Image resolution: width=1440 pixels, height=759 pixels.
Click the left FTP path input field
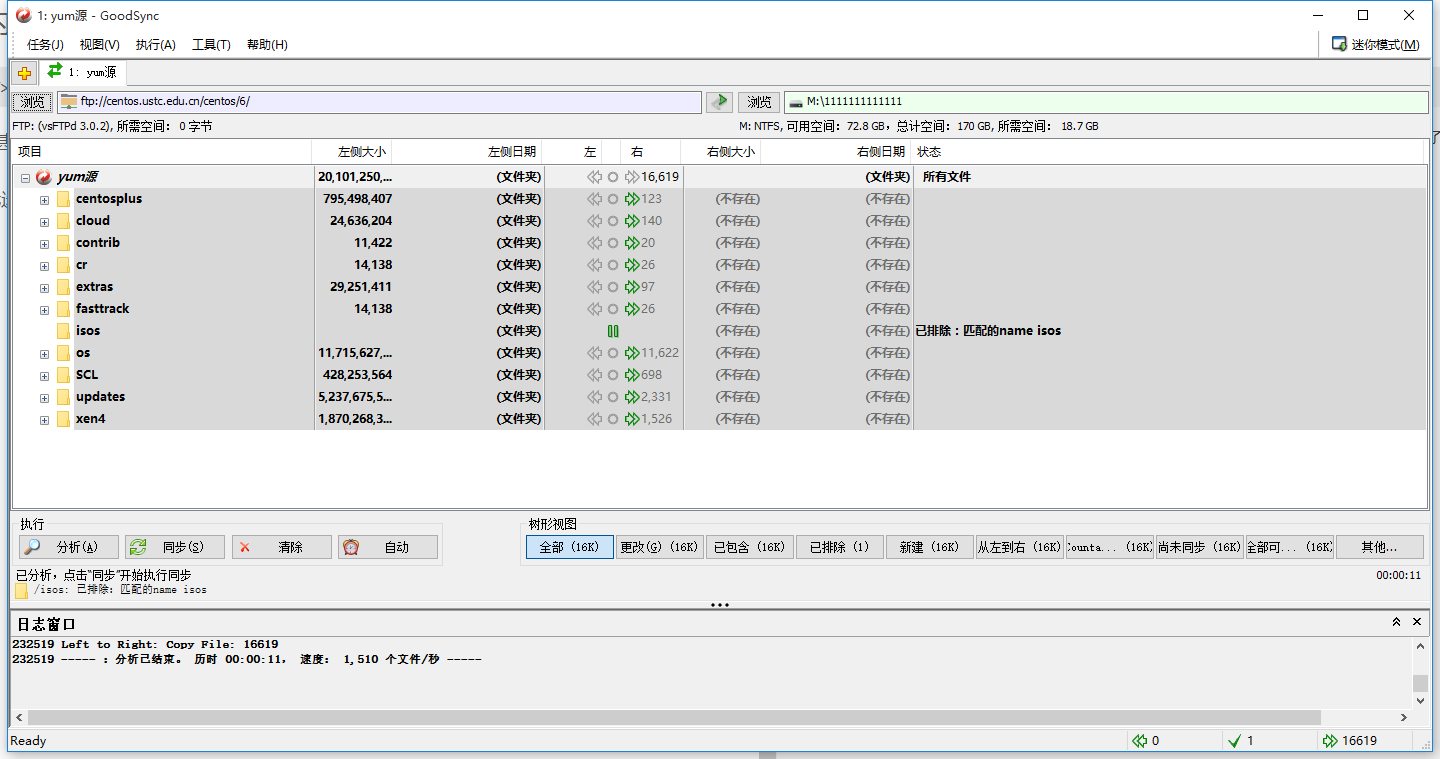pyautogui.click(x=380, y=102)
